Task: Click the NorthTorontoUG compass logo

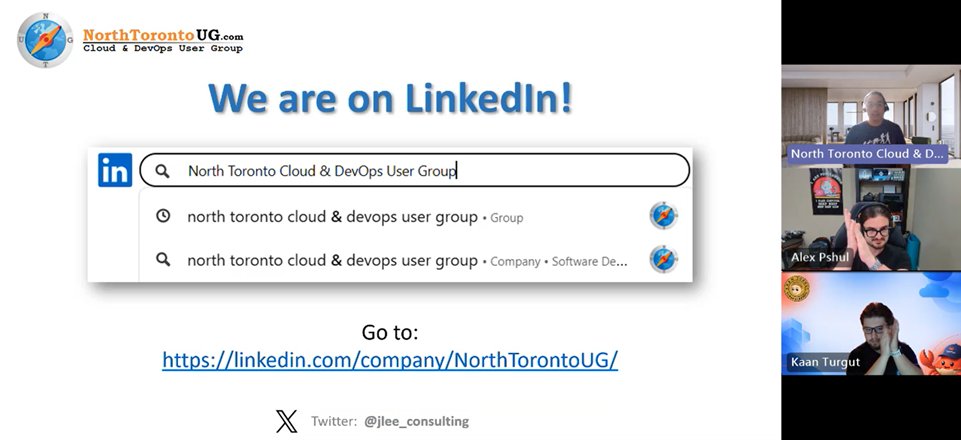Action: pyautogui.click(x=45, y=40)
